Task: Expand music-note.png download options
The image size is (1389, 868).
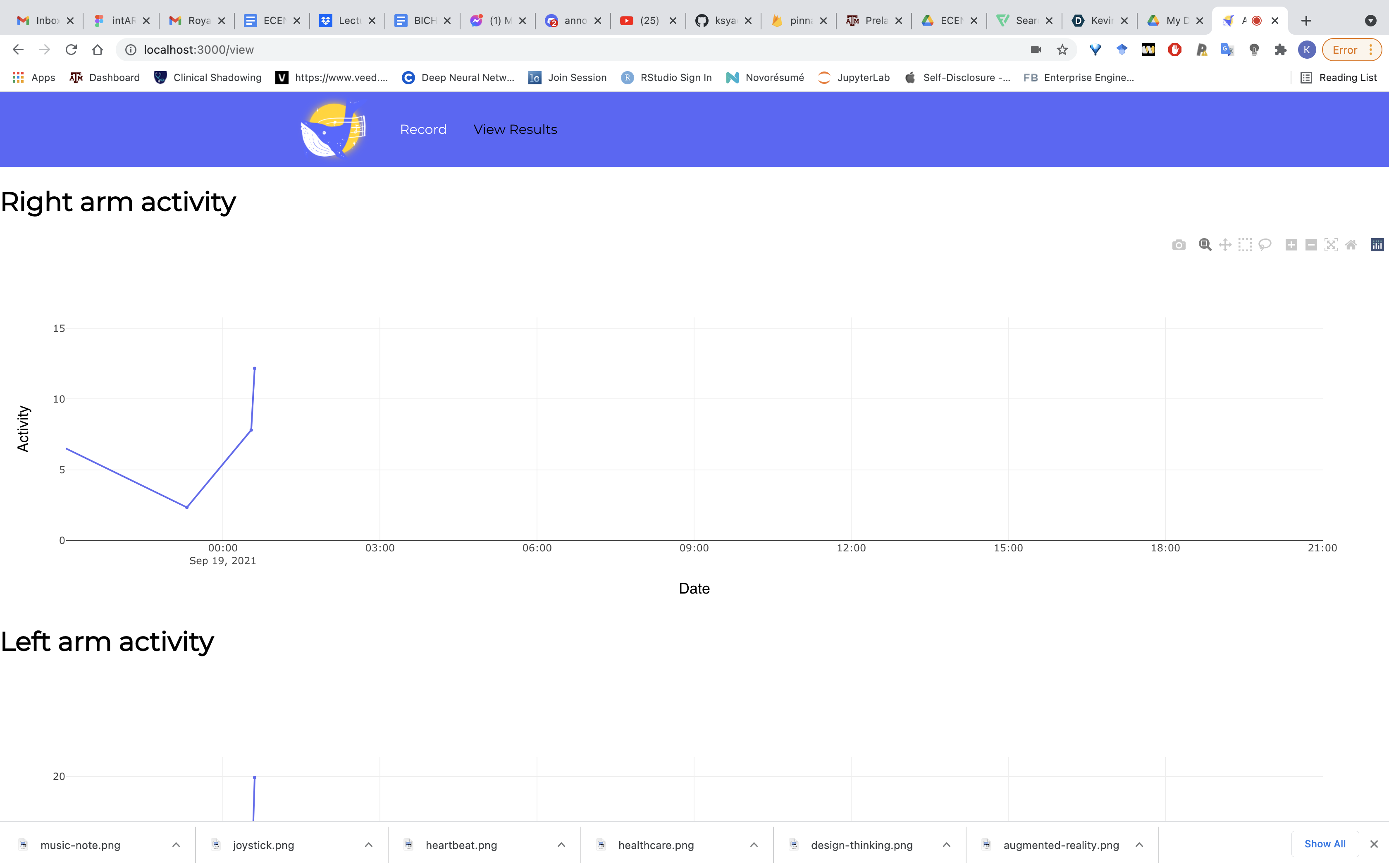Action: pyautogui.click(x=176, y=844)
